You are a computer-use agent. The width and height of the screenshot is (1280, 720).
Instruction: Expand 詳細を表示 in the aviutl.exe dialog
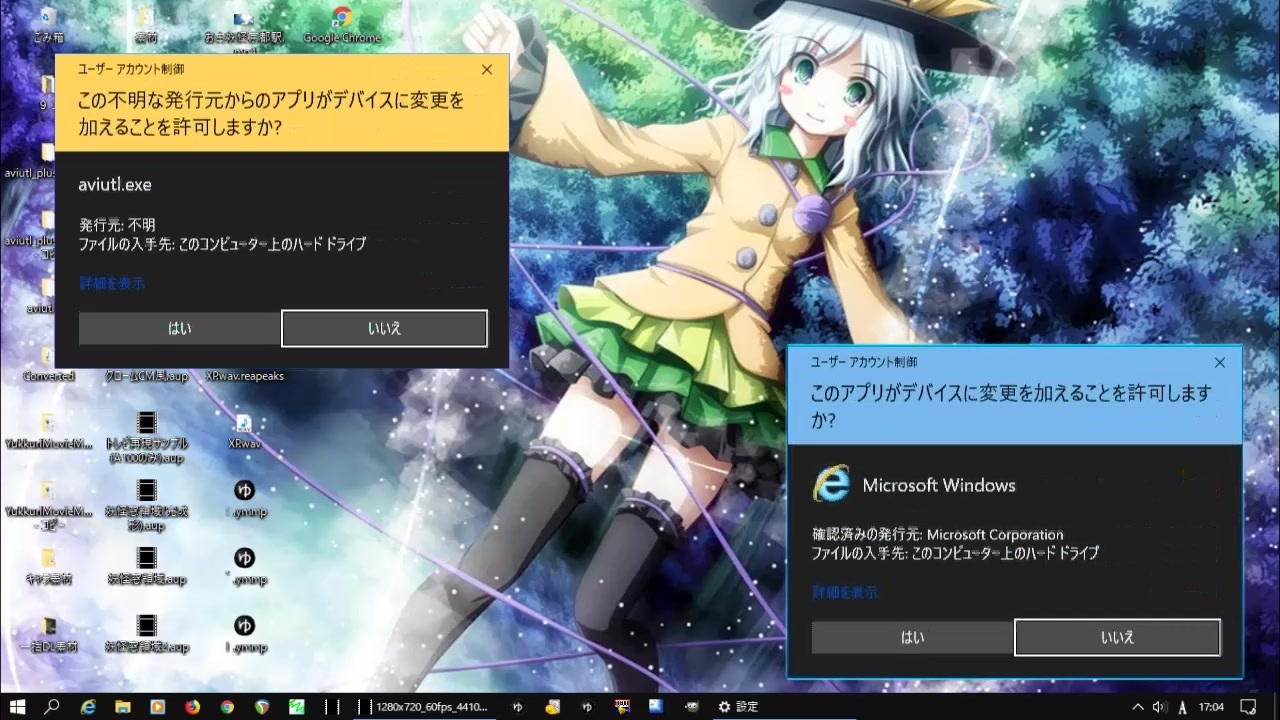click(112, 283)
